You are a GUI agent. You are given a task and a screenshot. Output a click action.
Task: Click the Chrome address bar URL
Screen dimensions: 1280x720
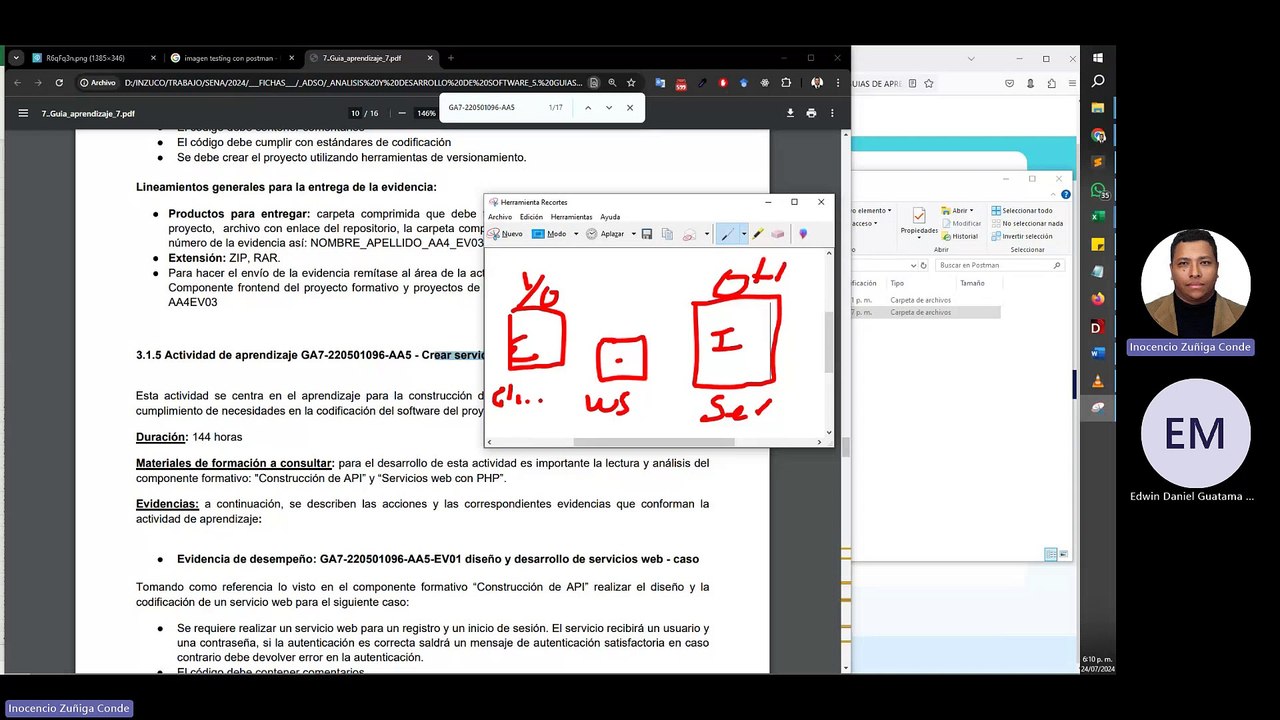click(x=353, y=83)
